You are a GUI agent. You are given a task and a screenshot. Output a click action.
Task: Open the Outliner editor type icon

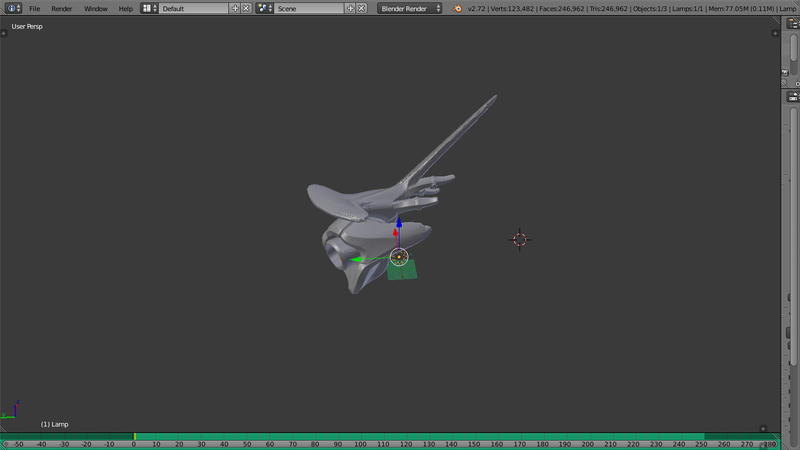(792, 24)
